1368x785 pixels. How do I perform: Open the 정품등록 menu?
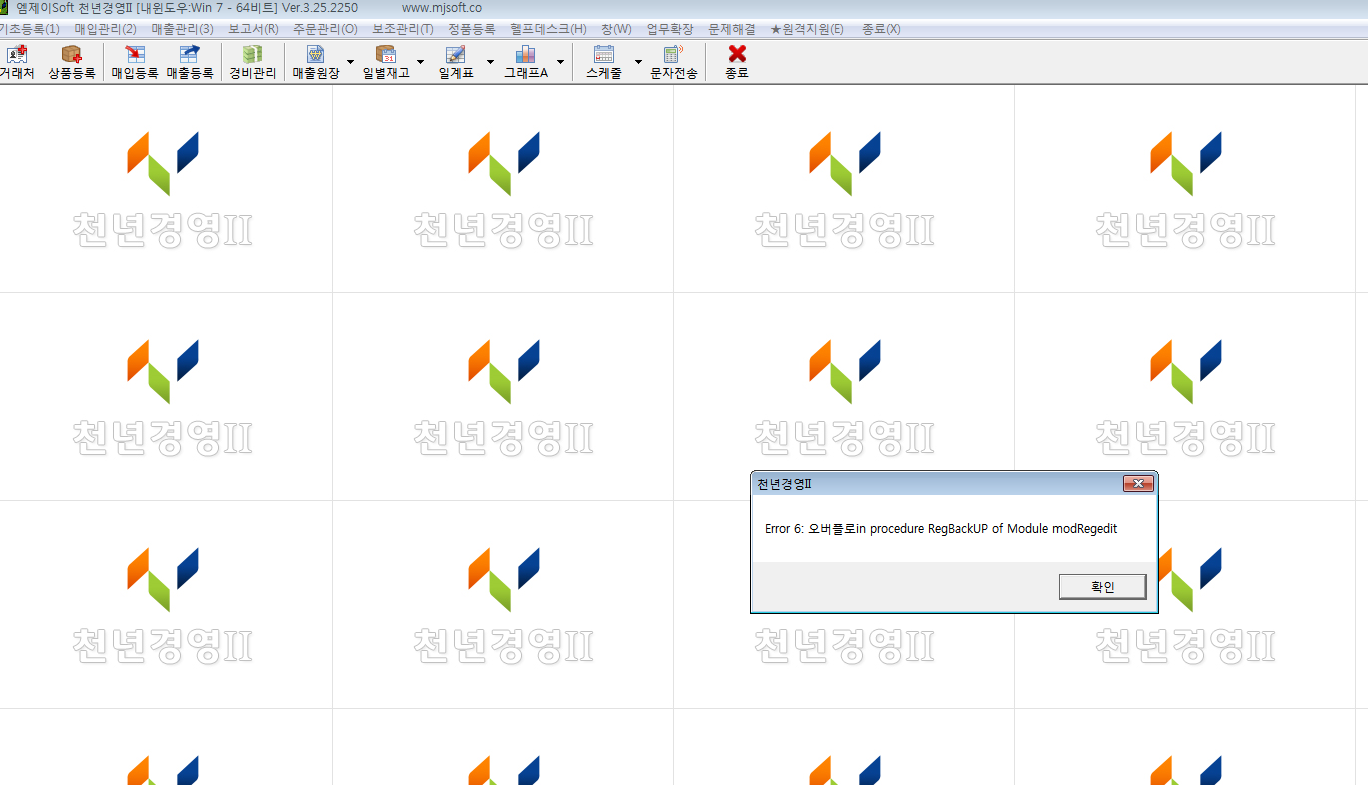pos(472,29)
